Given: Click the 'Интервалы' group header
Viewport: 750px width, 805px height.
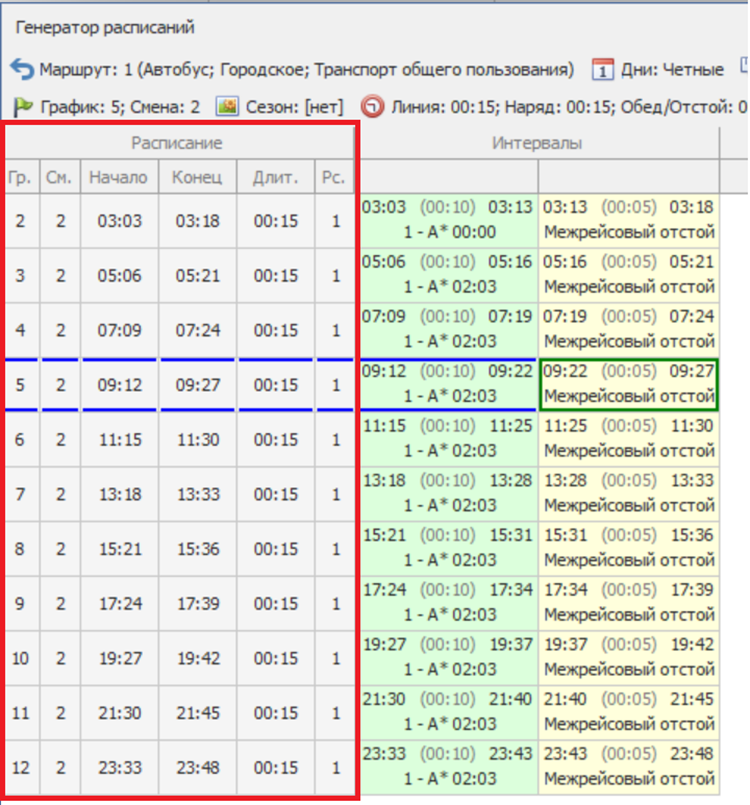Looking at the screenshot, I should click(537, 143).
